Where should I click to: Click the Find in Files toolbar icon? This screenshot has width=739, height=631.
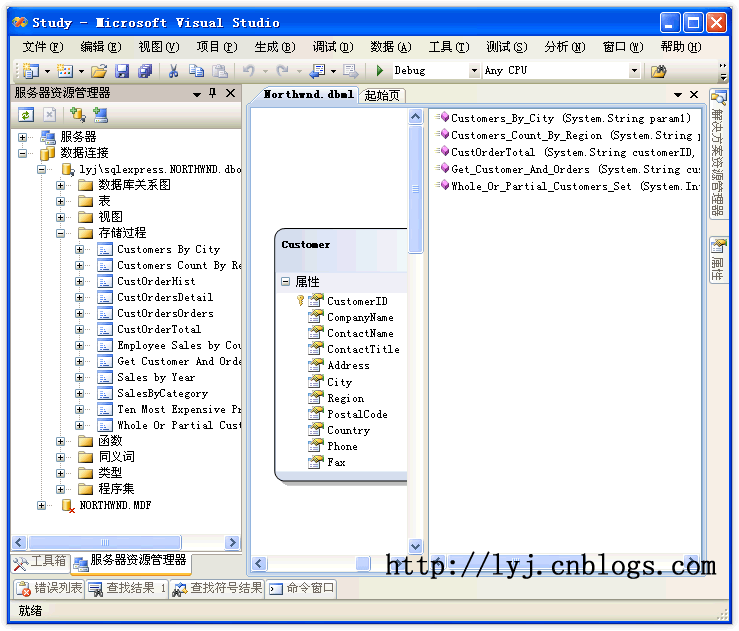click(x=658, y=71)
